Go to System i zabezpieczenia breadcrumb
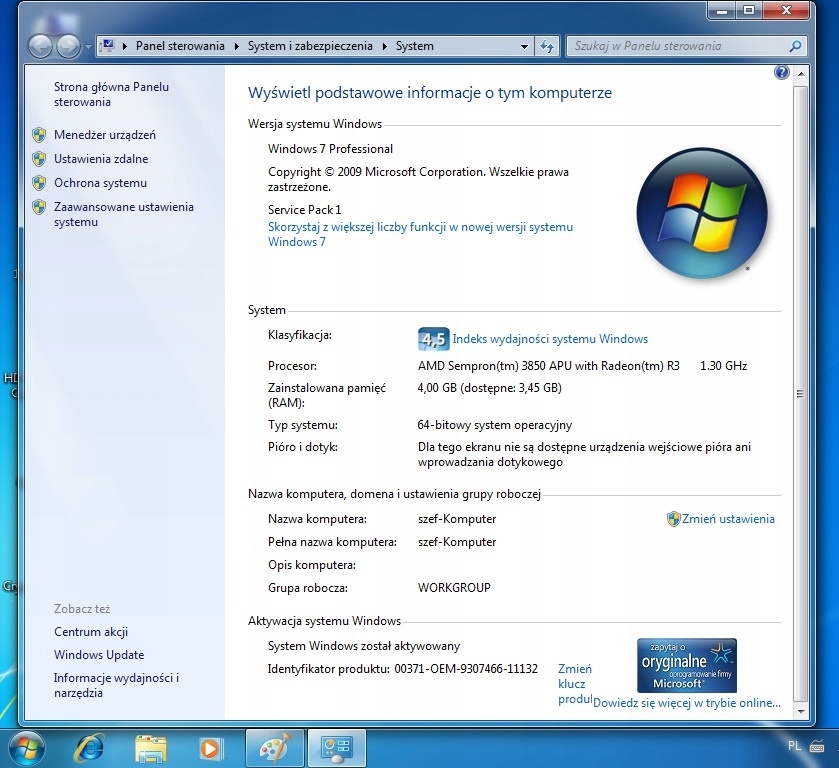Image resolution: width=839 pixels, height=768 pixels. [x=310, y=46]
